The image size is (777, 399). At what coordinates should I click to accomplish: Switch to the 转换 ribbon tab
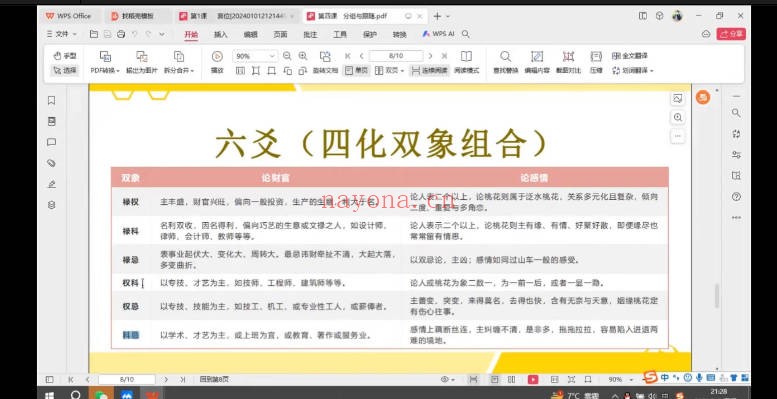pos(399,34)
